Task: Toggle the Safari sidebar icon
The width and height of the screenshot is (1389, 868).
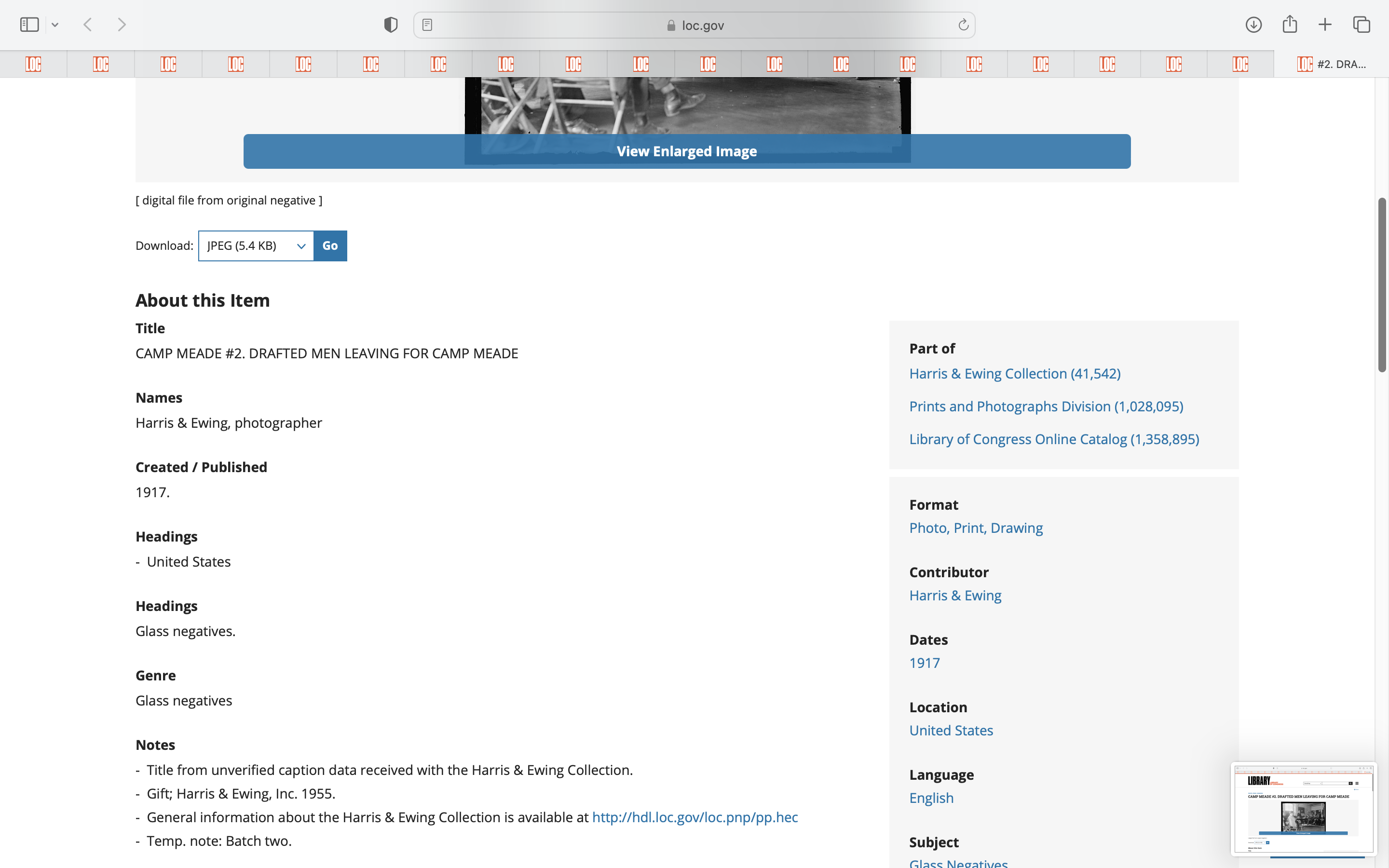Action: tap(29, 25)
